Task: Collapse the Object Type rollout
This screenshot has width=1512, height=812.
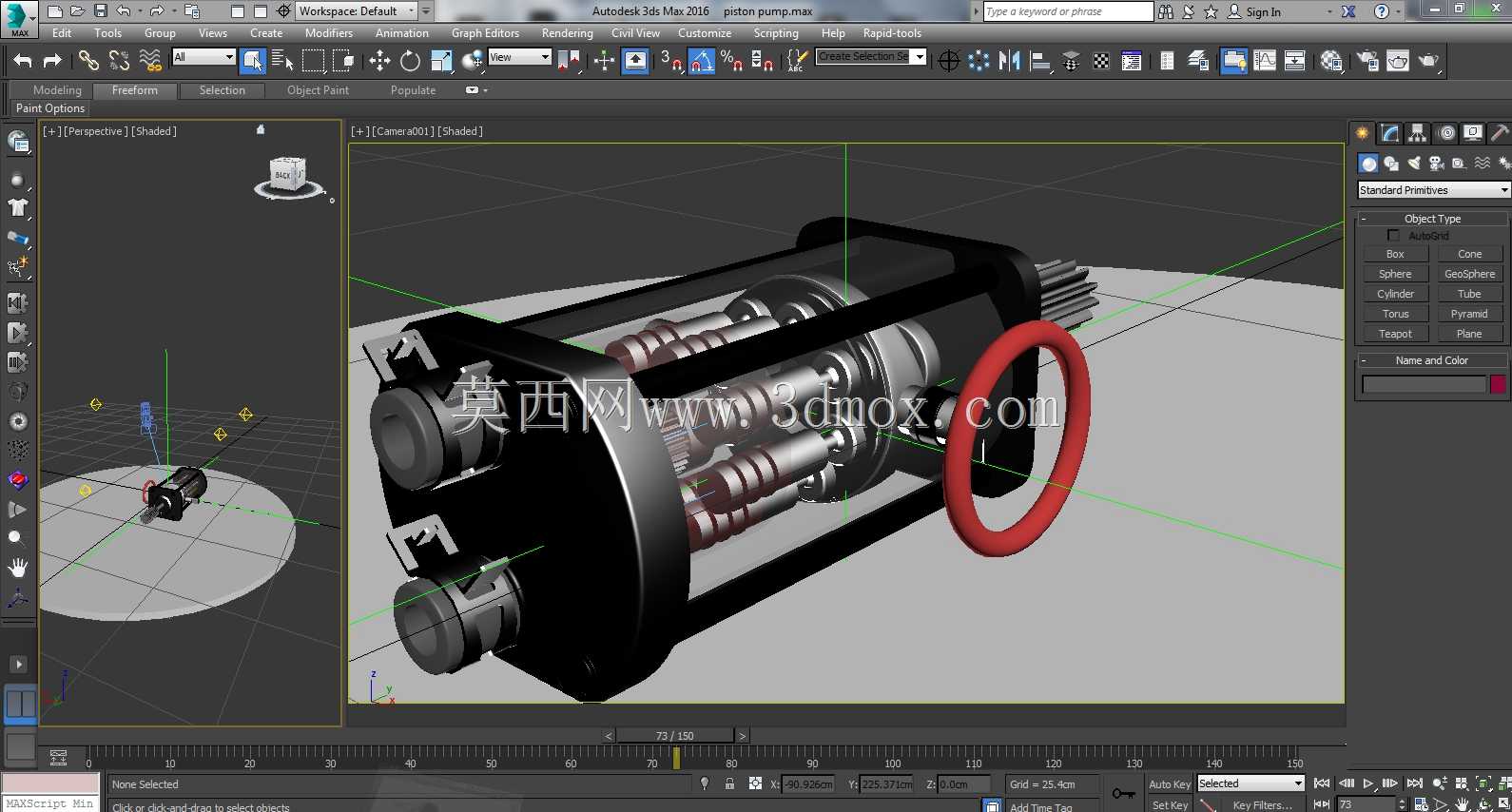Action: (x=1432, y=218)
